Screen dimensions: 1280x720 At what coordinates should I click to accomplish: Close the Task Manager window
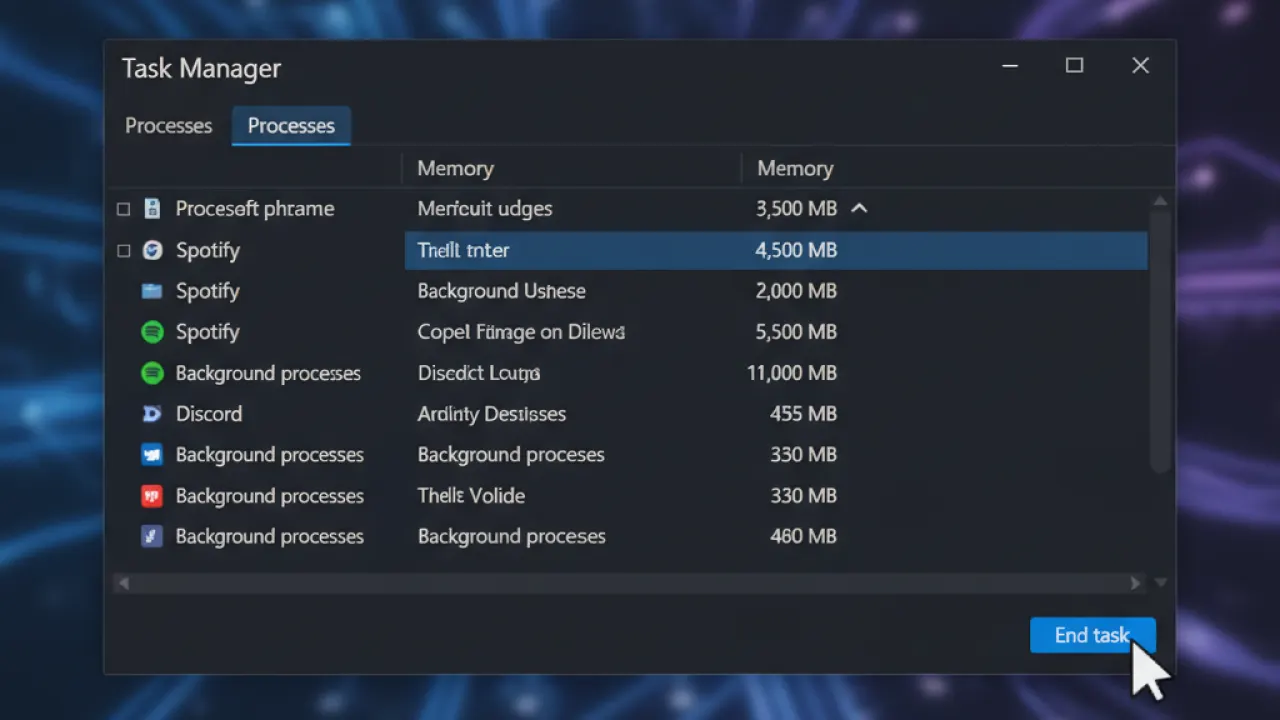point(1140,66)
